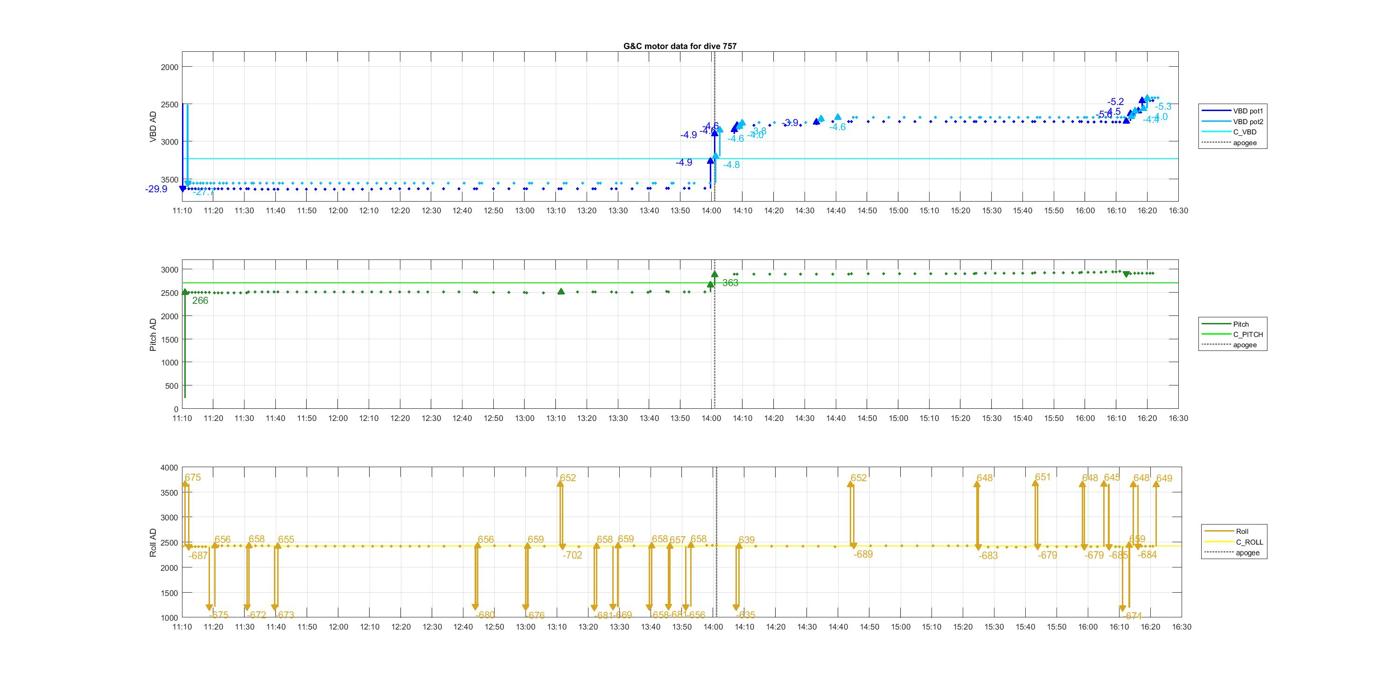Click the '-684' label in Roll plot

[1147, 555]
